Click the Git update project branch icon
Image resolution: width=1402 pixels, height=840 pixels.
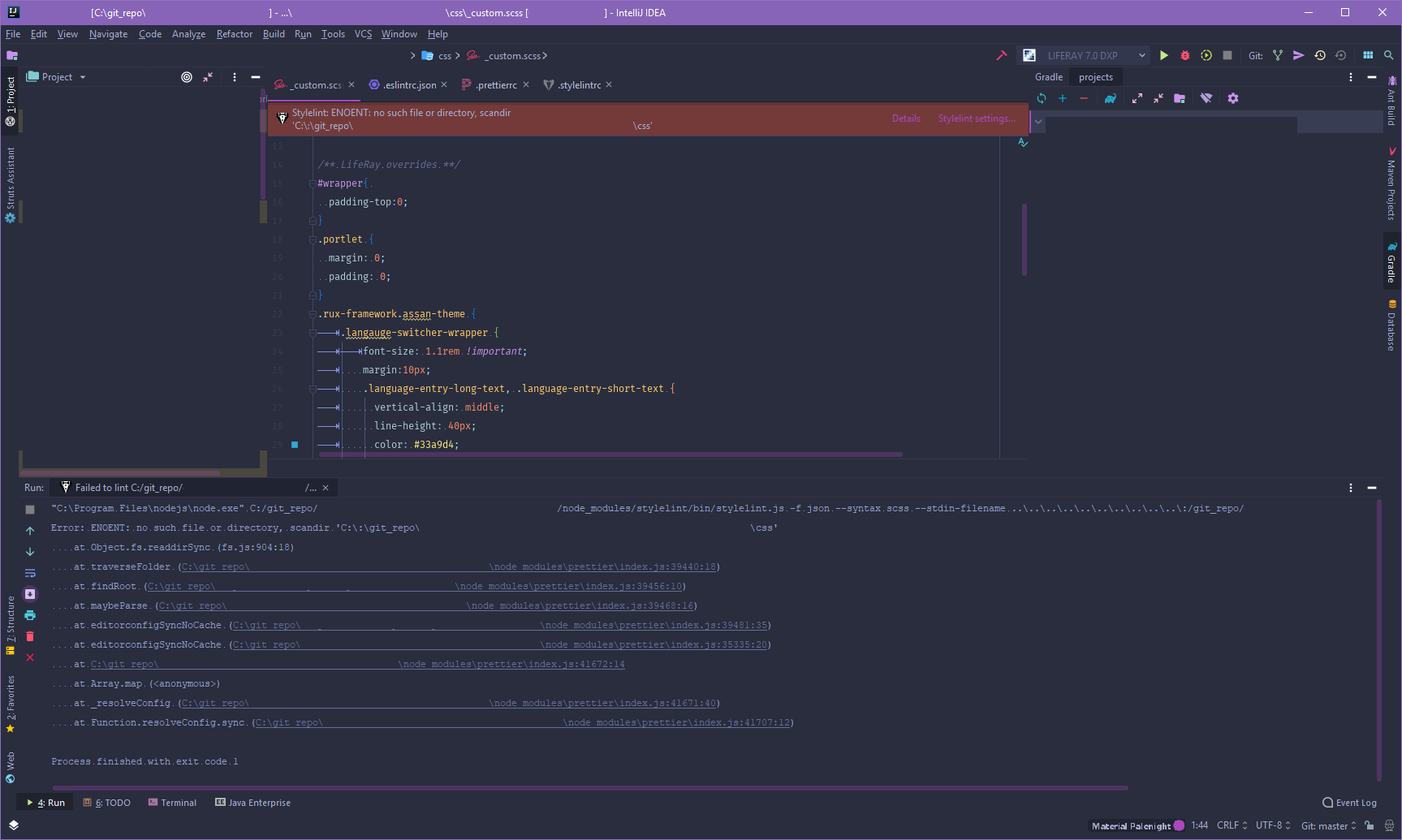coord(1278,55)
